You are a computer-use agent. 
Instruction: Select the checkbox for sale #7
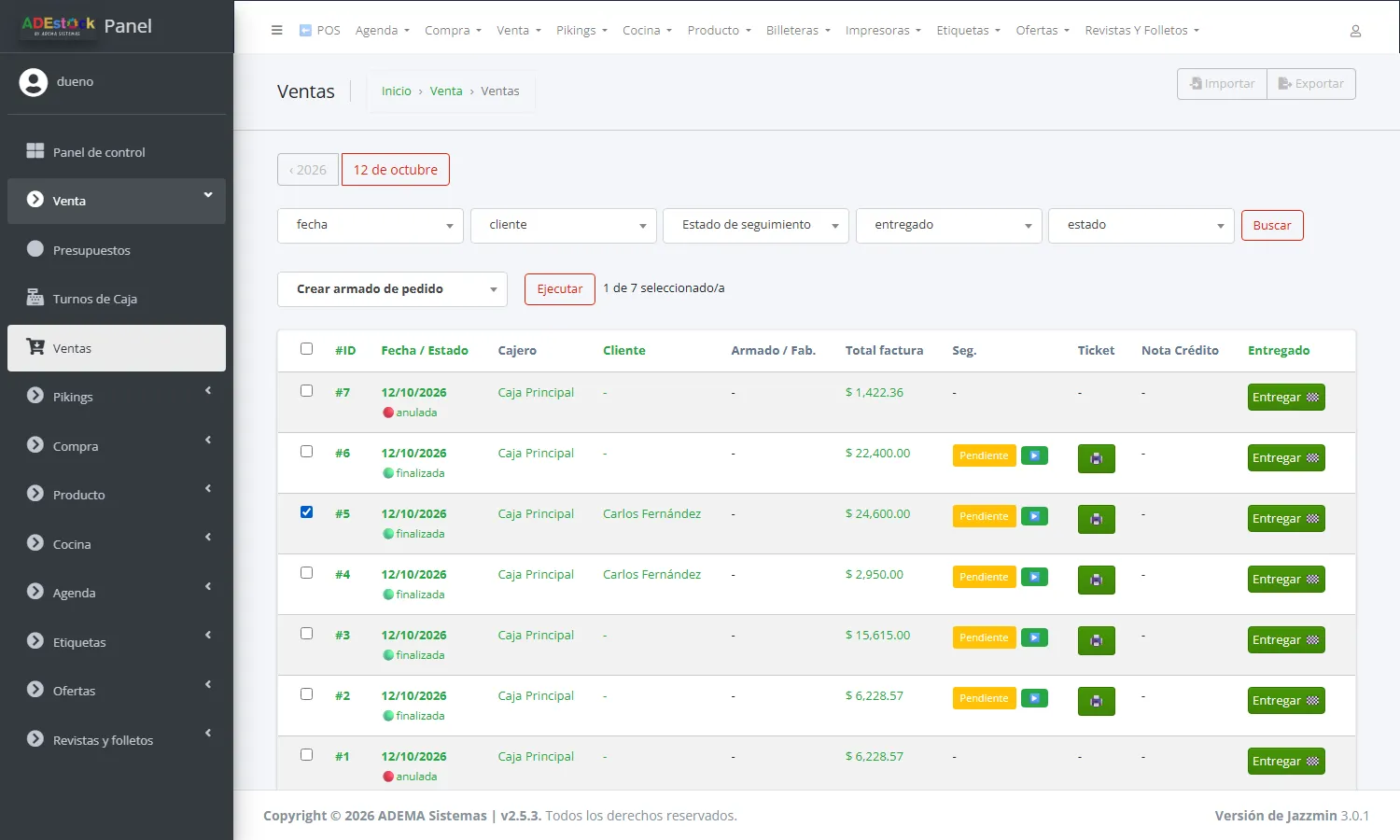click(x=306, y=391)
